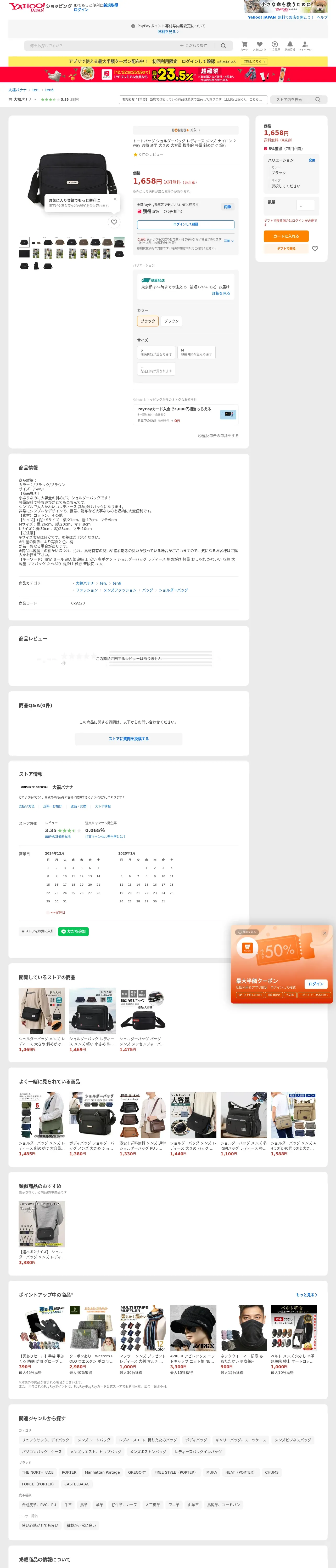Click 詳細はこちら on coupon banner
This screenshot has height=1568, width=336.
coord(255,61)
